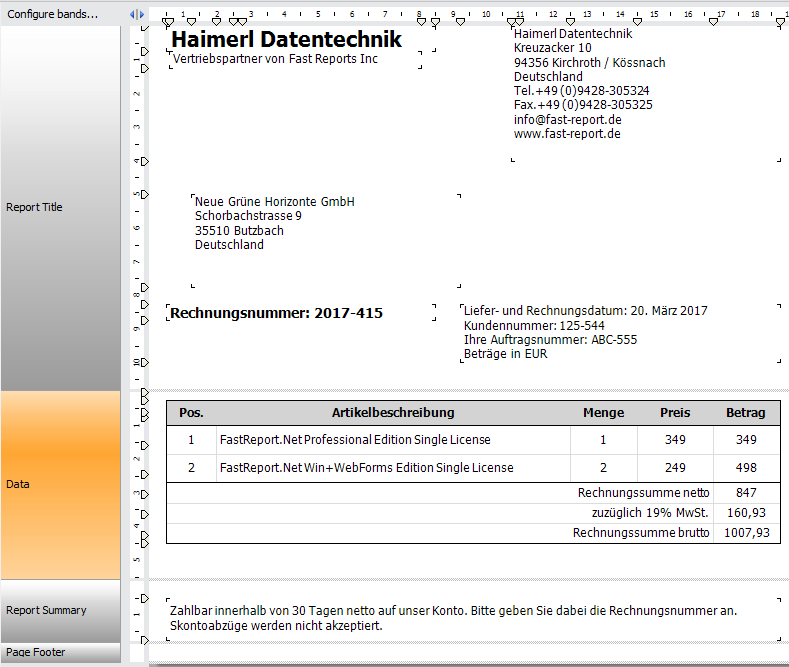Click the Tel.+49 (0)9428-305324 line

coord(581,91)
